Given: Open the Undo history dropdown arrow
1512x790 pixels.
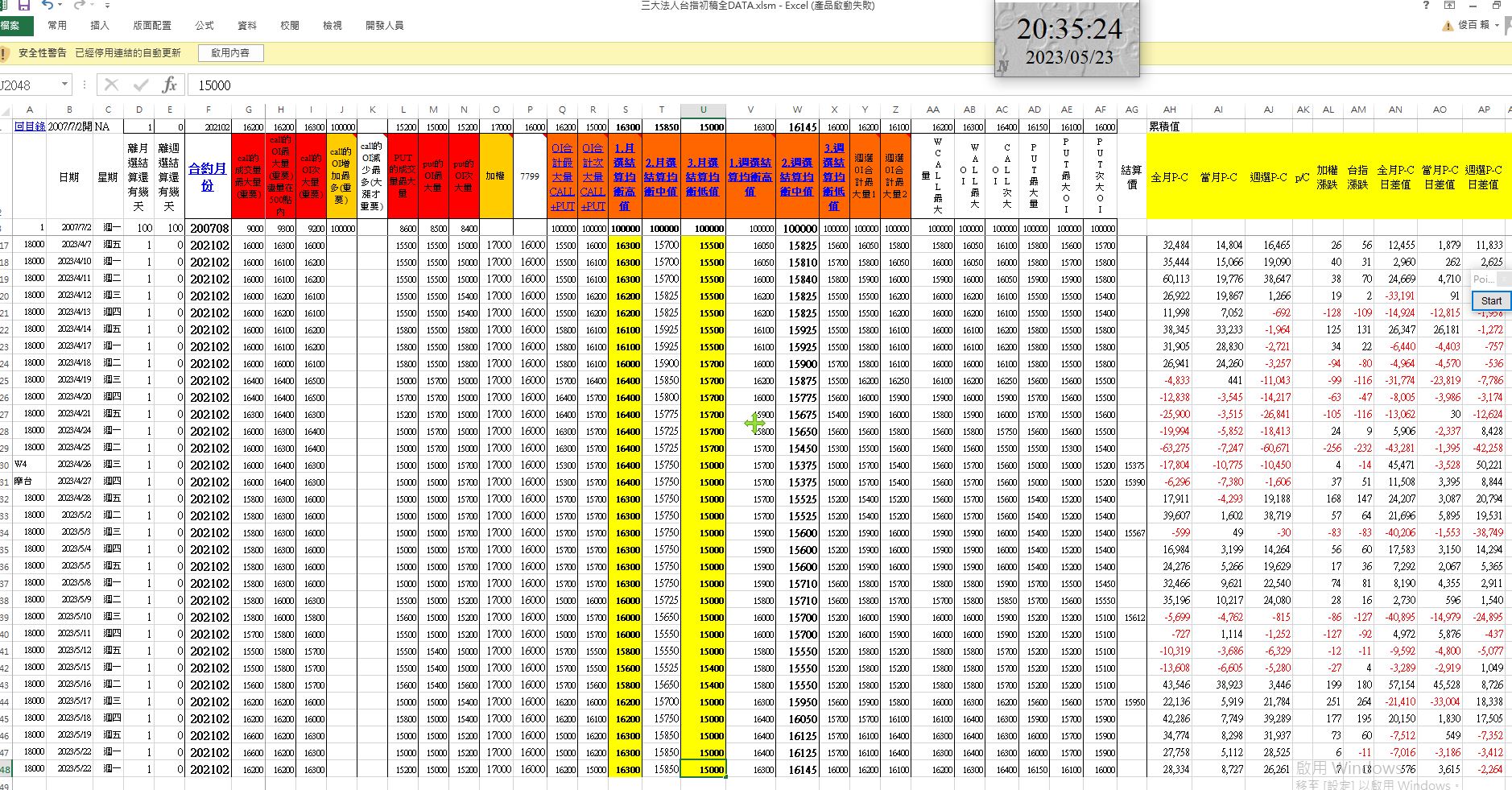Looking at the screenshot, I should click(60, 6).
